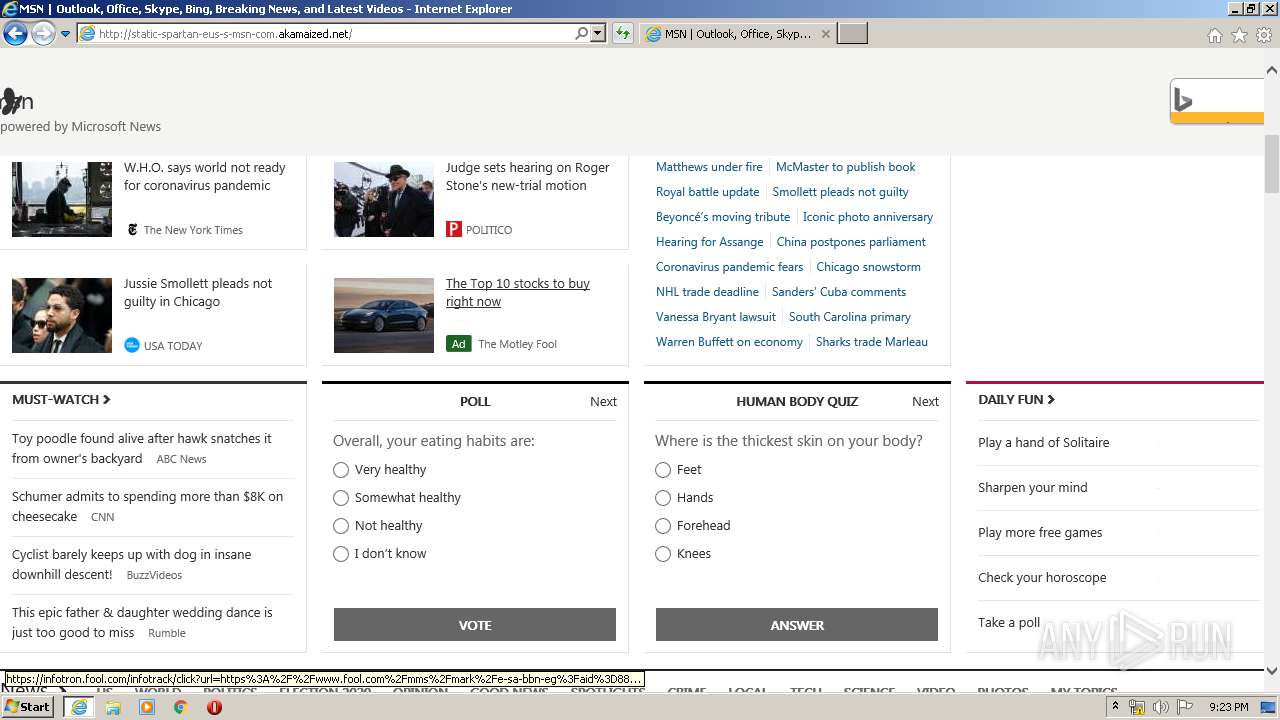Viewport: 1280px width, 720px height.
Task: Open Matthews under fire trending link
Action: pos(709,167)
